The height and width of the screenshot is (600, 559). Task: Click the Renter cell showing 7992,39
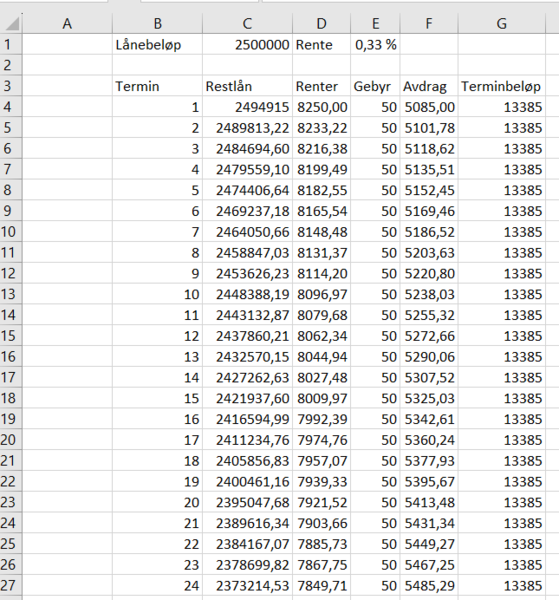click(x=321, y=419)
